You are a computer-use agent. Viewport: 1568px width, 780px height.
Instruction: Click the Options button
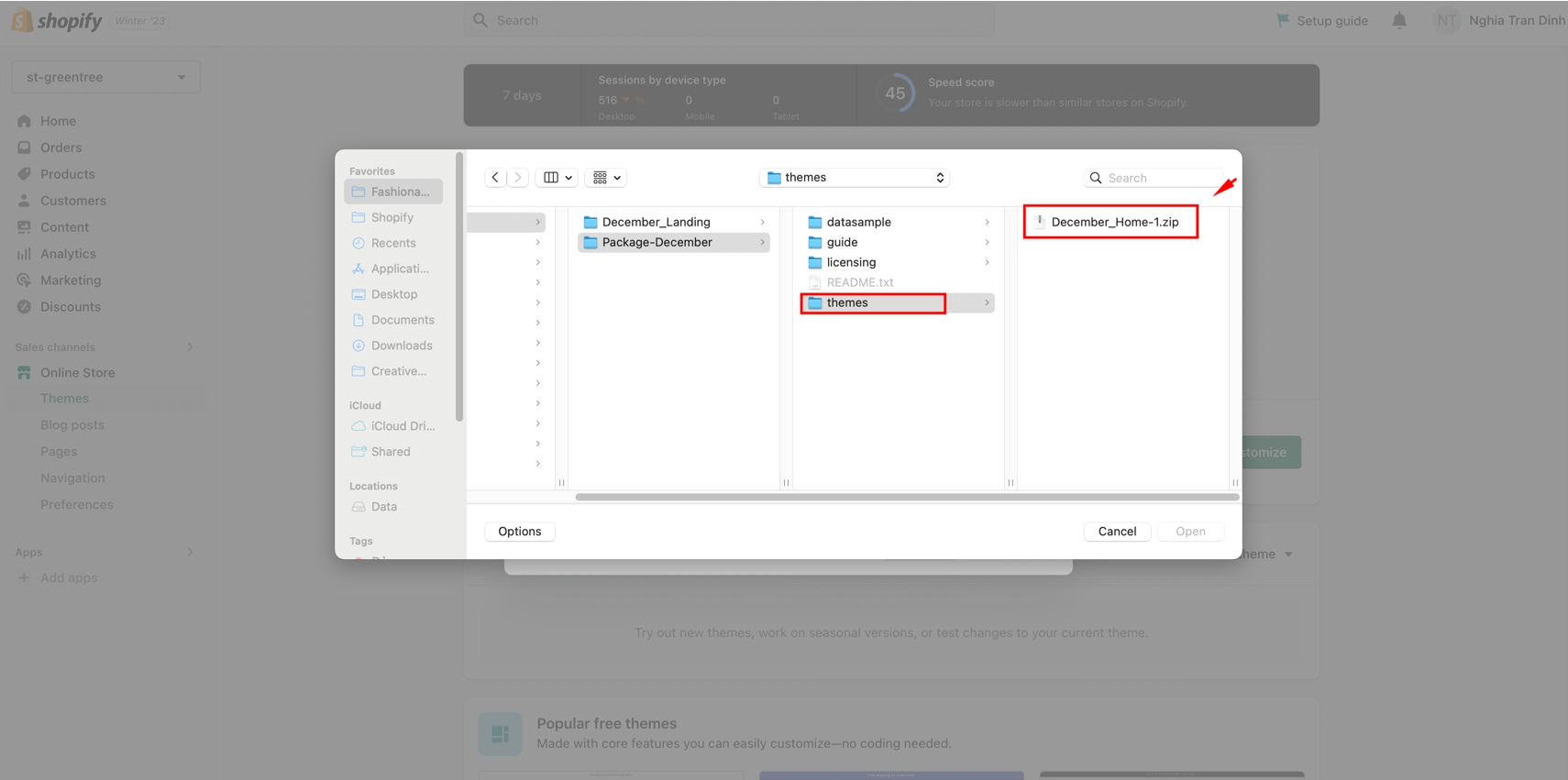(x=519, y=532)
